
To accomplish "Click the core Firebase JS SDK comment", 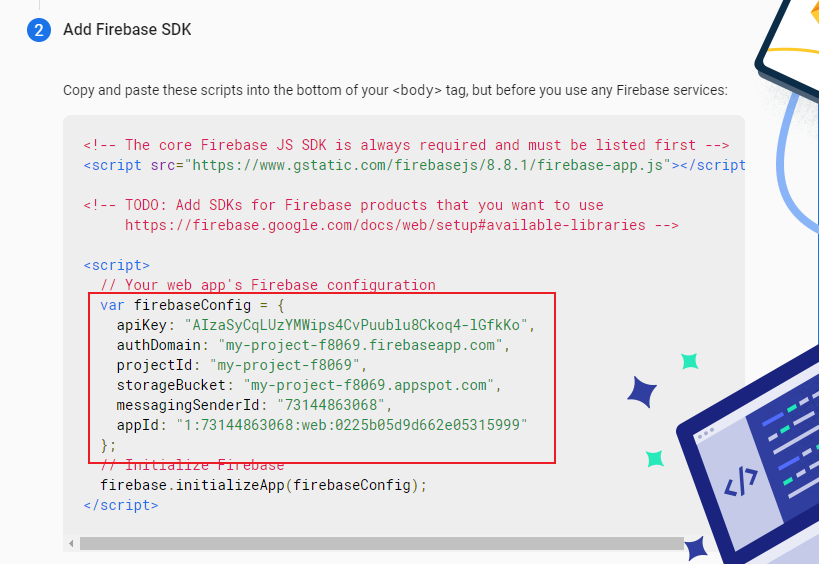I will (x=406, y=145).
